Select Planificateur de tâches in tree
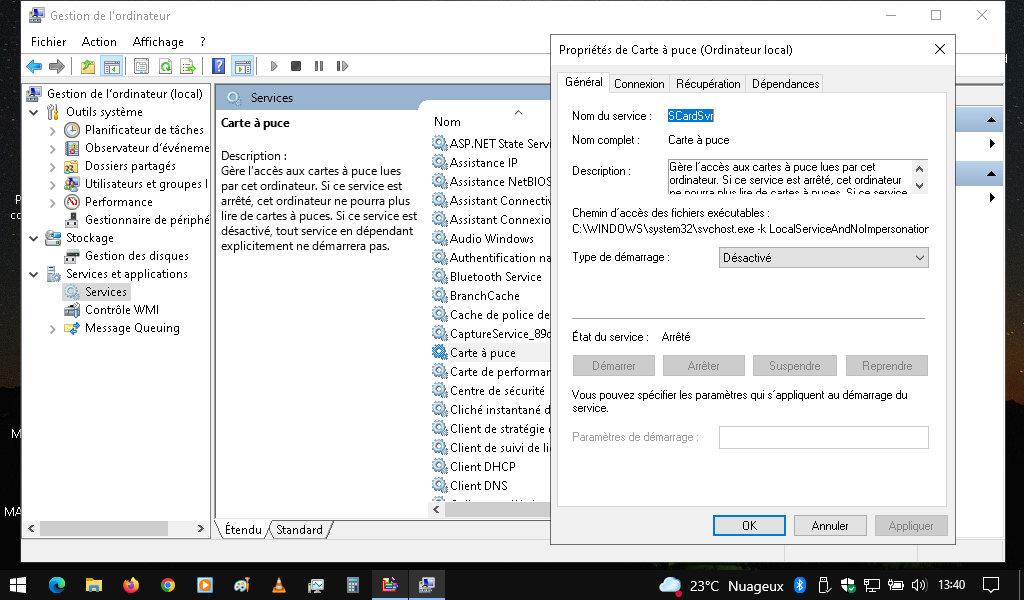Viewport: 1024px width, 600px height. coord(144,130)
